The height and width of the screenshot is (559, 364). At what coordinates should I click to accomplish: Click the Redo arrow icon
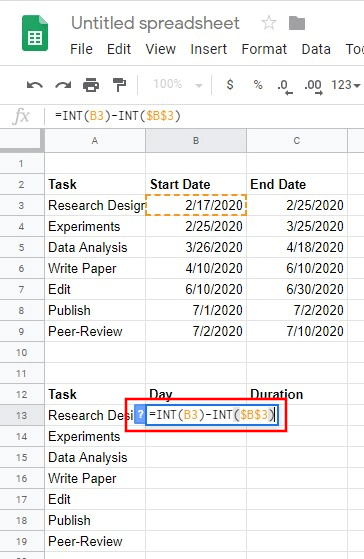[x=63, y=85]
